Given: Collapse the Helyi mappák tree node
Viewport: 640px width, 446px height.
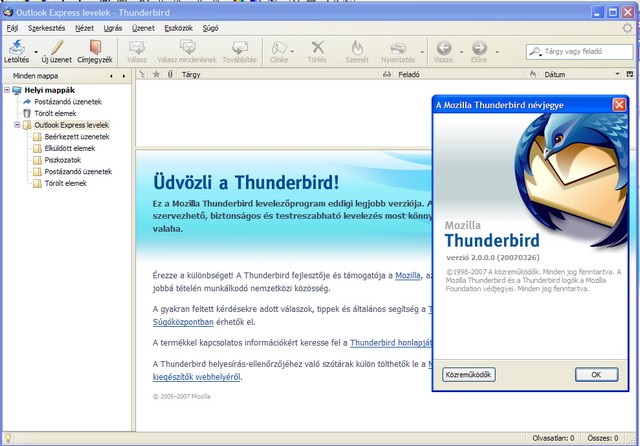Looking at the screenshot, I should point(7,90).
